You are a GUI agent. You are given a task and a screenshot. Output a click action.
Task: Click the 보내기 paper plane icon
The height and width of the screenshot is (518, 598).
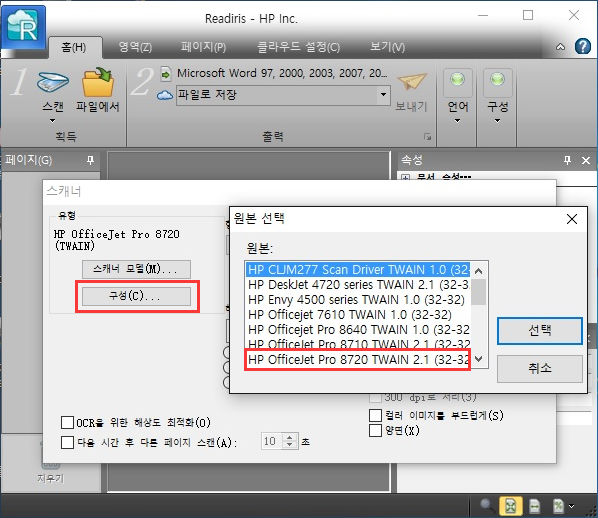click(x=412, y=81)
